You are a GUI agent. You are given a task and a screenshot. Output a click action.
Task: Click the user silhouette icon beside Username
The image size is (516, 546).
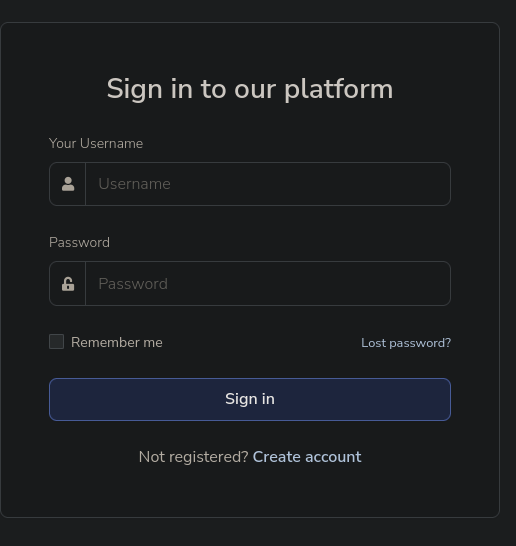point(68,184)
